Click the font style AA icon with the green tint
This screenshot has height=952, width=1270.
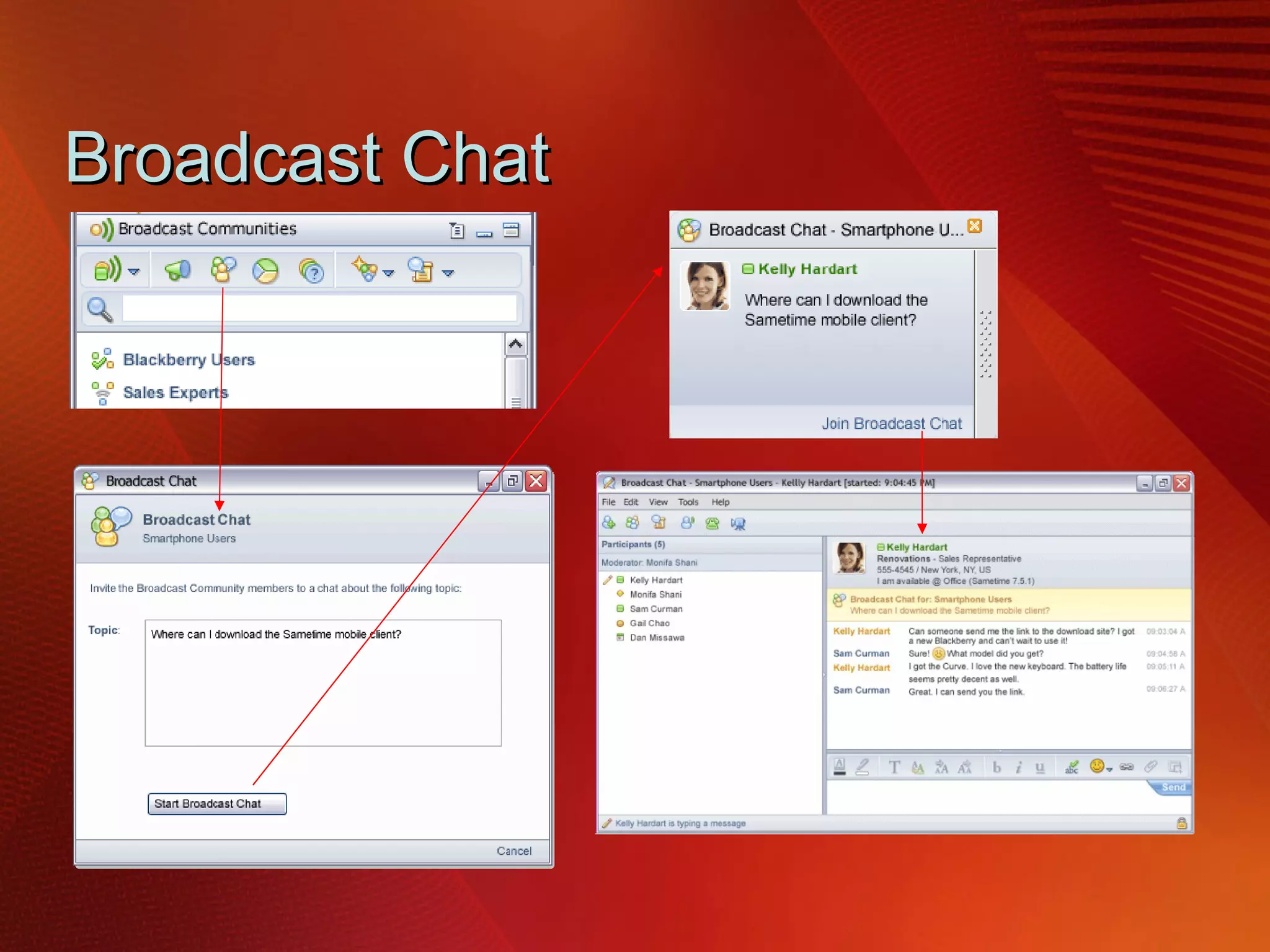[x=918, y=767]
